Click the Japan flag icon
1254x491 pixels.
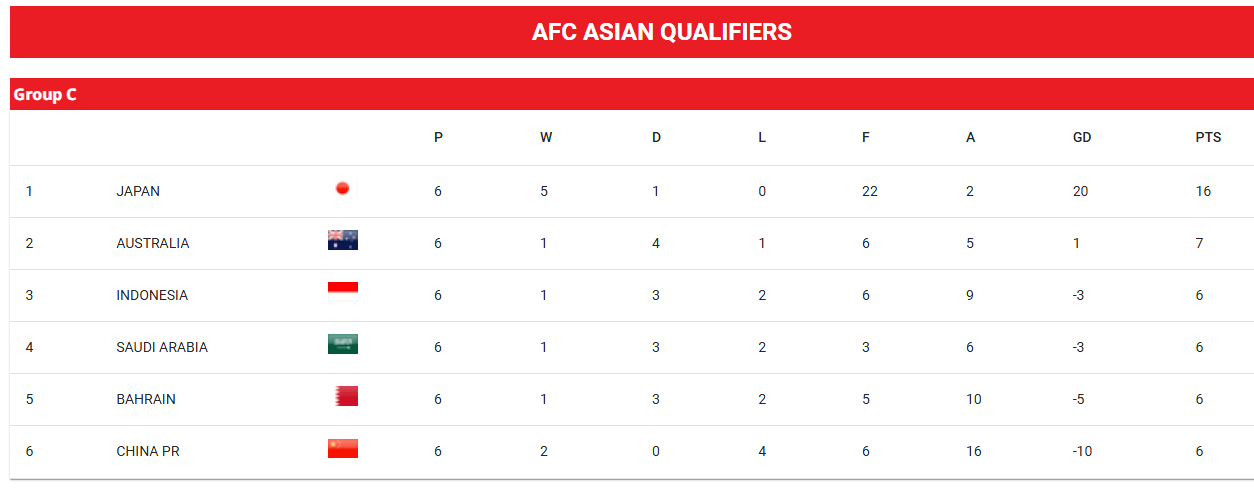pyautogui.click(x=342, y=188)
